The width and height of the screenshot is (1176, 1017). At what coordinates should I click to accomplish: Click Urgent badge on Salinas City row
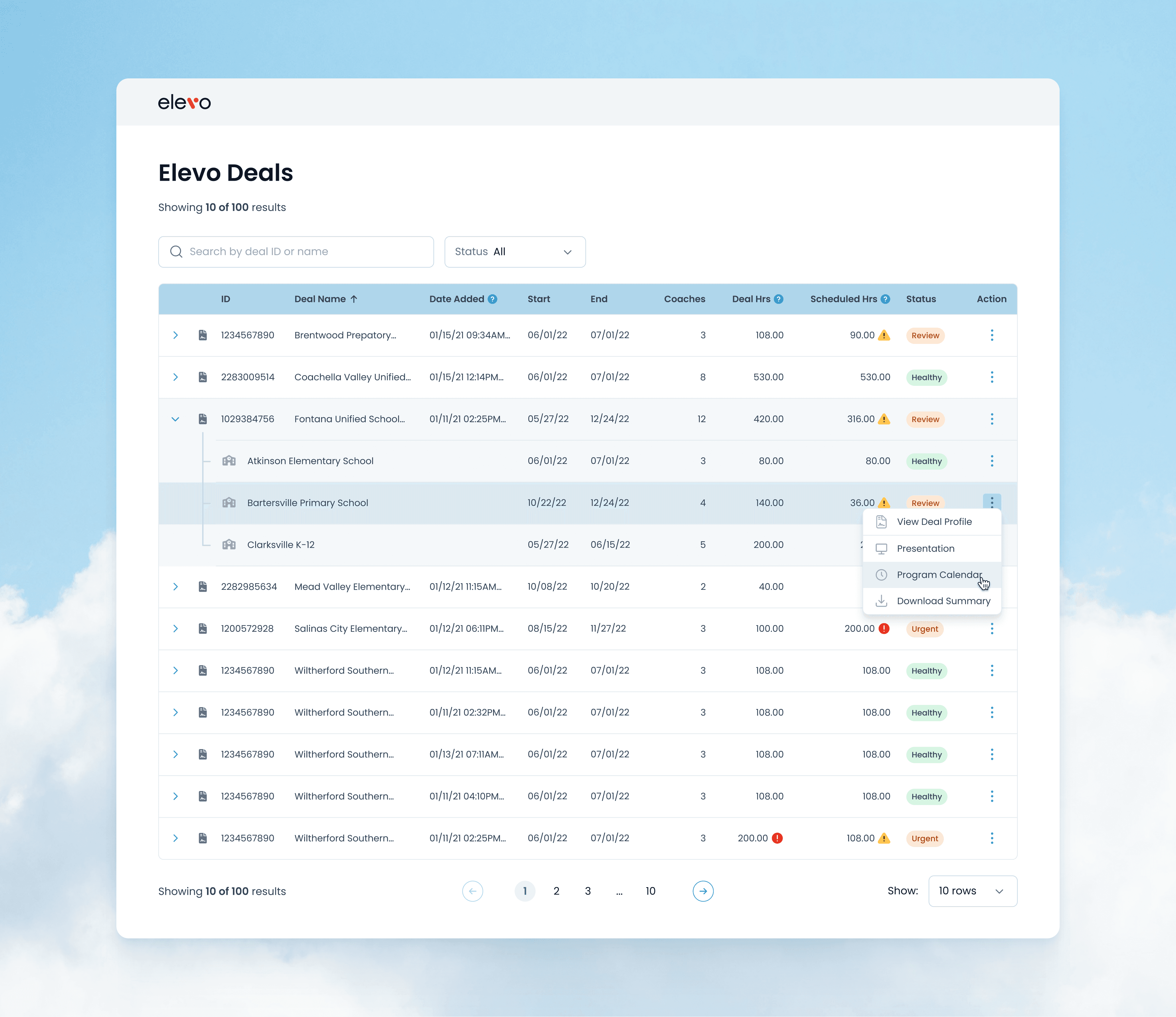pos(925,629)
